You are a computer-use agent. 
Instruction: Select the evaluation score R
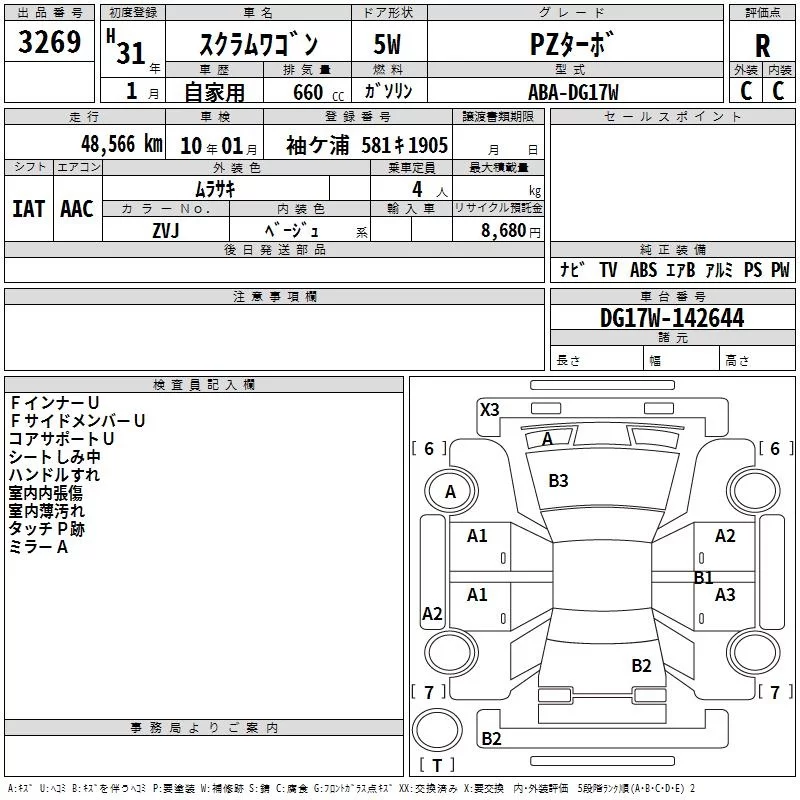tap(762, 46)
